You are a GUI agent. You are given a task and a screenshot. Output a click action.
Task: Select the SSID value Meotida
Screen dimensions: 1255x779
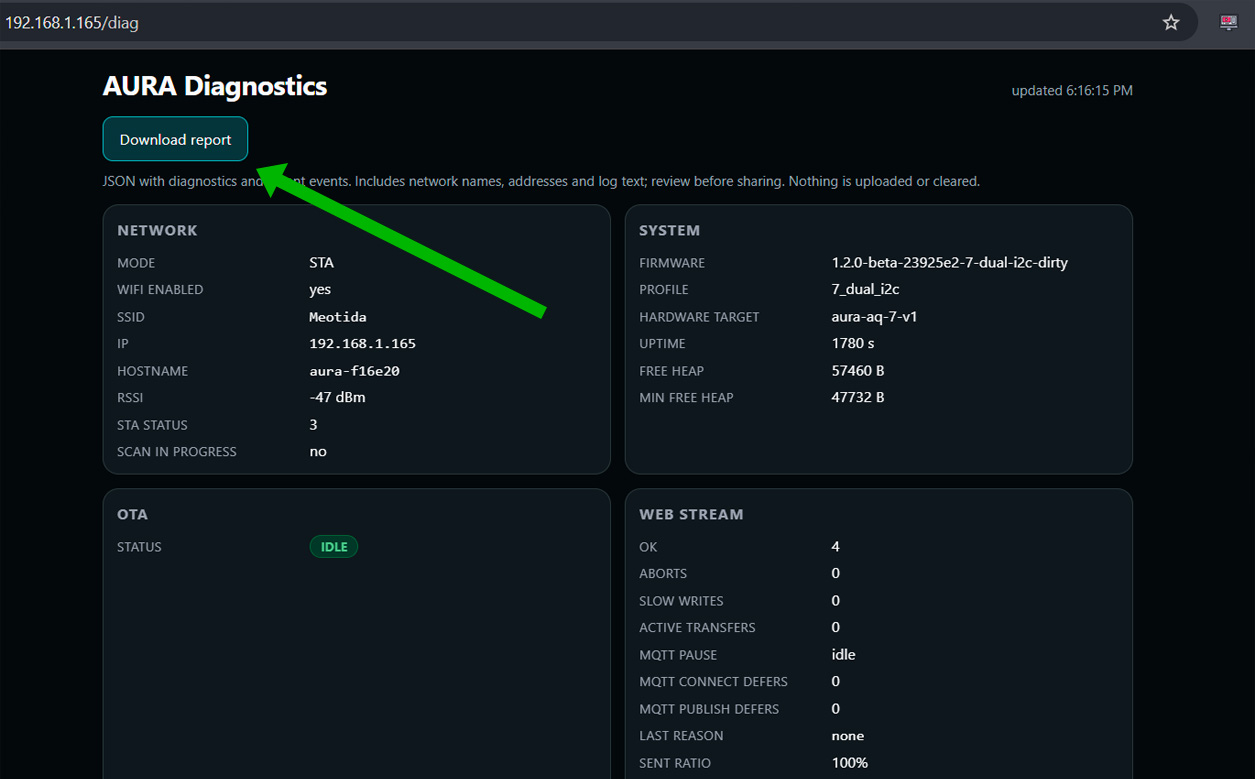338,317
